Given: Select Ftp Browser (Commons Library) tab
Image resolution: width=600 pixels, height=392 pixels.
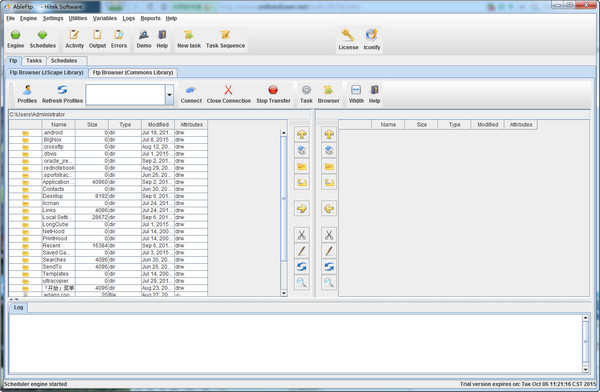Looking at the screenshot, I should click(x=133, y=72).
